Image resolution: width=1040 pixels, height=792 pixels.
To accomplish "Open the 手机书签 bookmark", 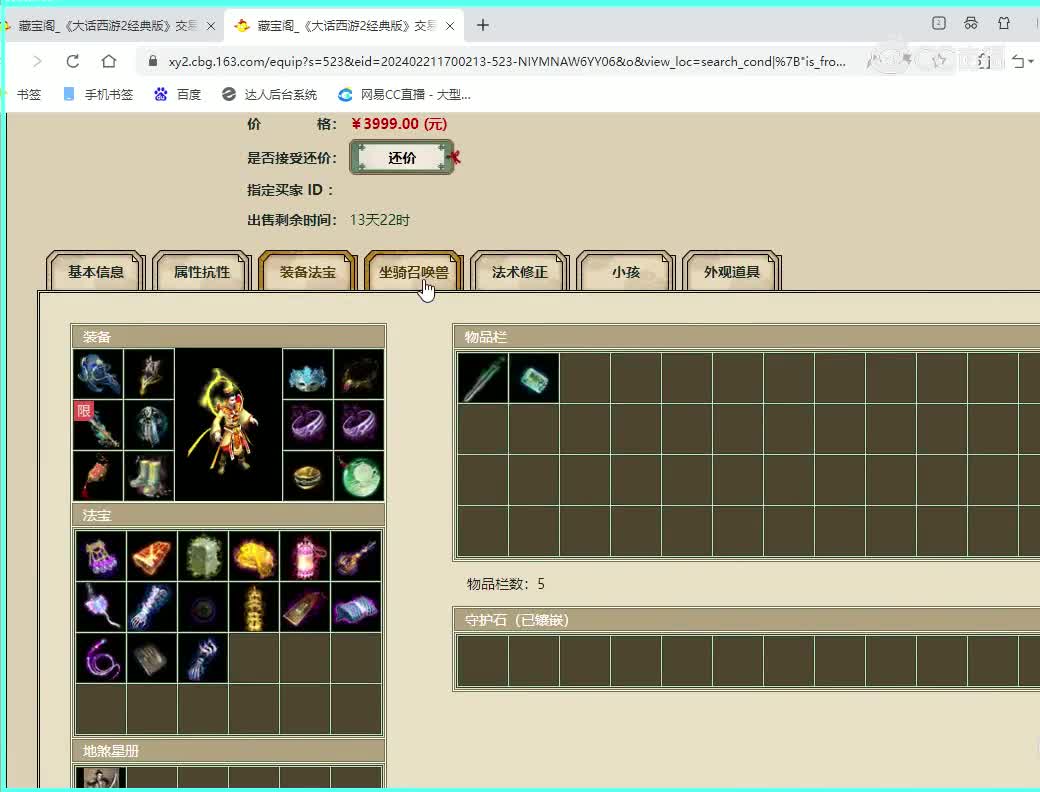I will coord(98,95).
